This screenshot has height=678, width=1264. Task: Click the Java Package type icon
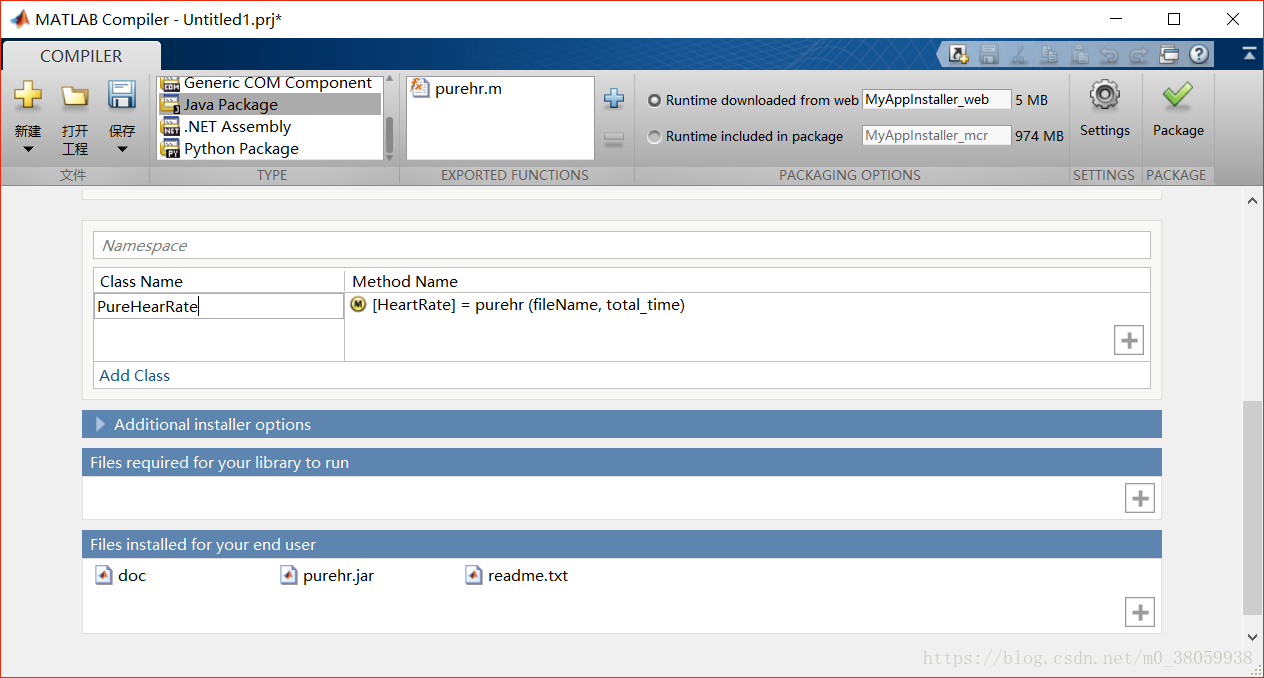[170, 105]
